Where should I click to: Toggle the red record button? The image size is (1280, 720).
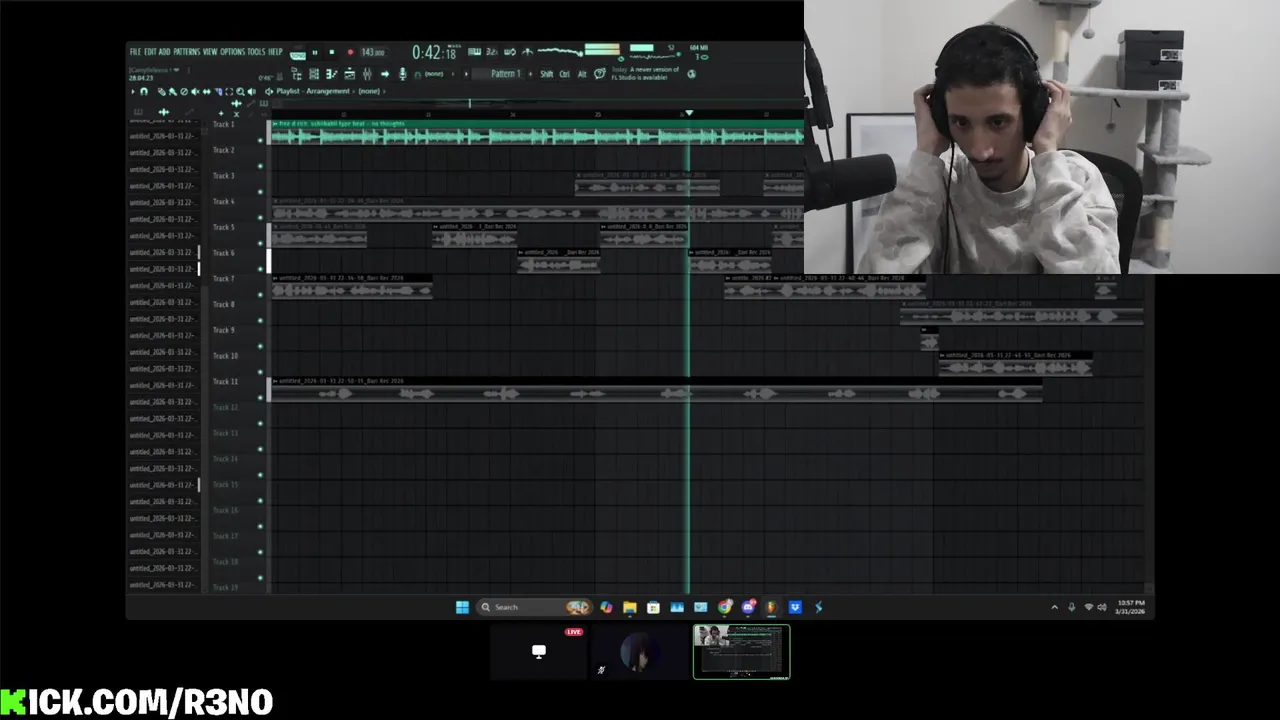pyautogui.click(x=350, y=52)
